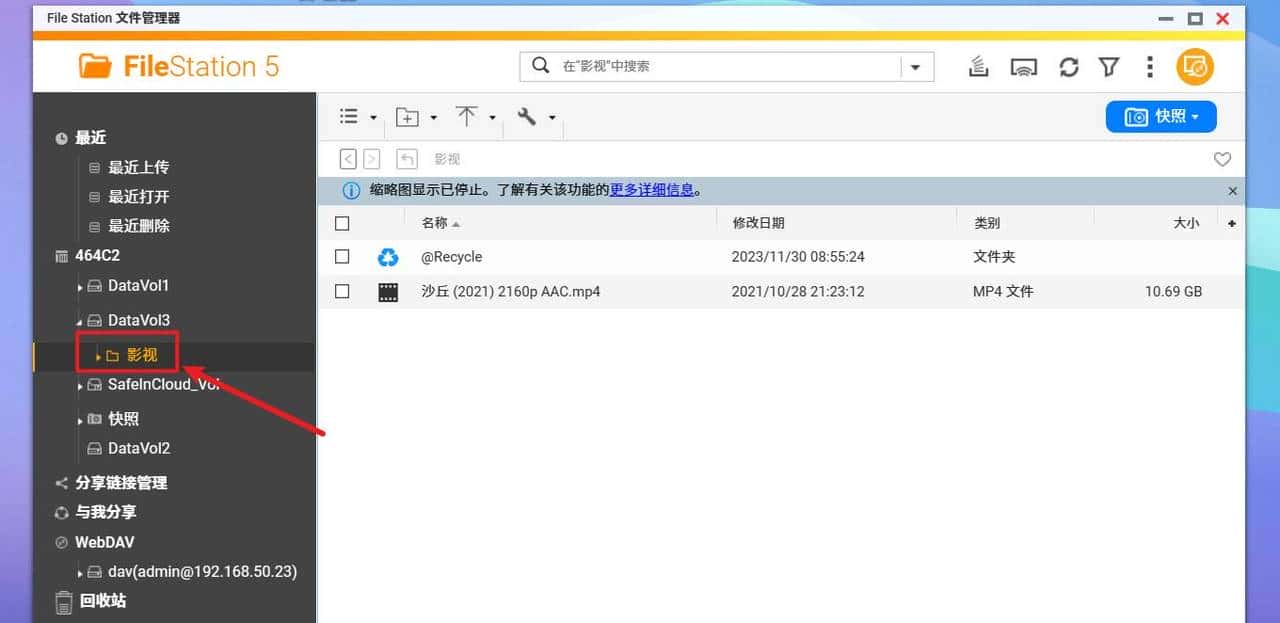Focus the search field for 影视

point(728,66)
